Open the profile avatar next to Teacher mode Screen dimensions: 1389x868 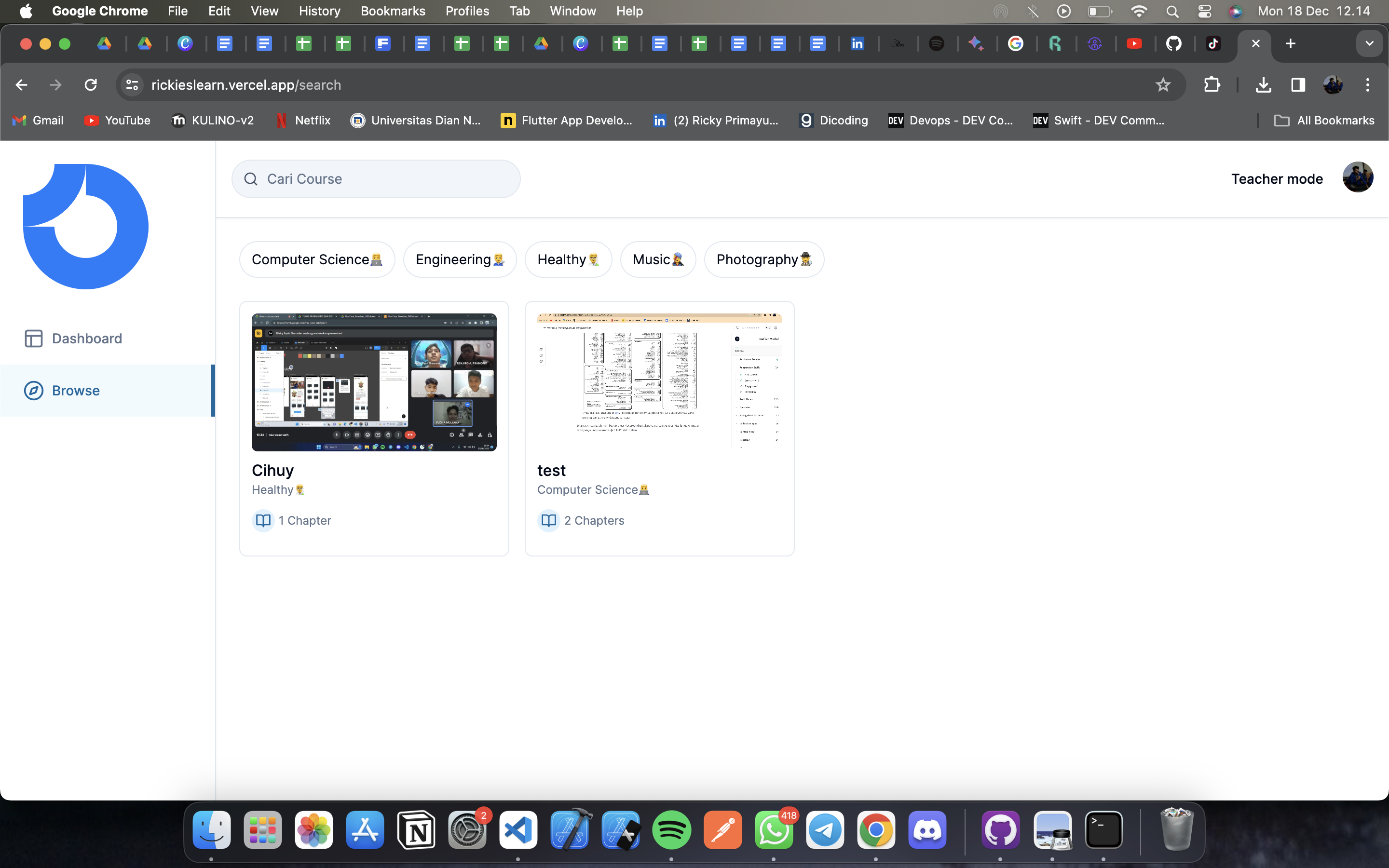[1358, 177]
